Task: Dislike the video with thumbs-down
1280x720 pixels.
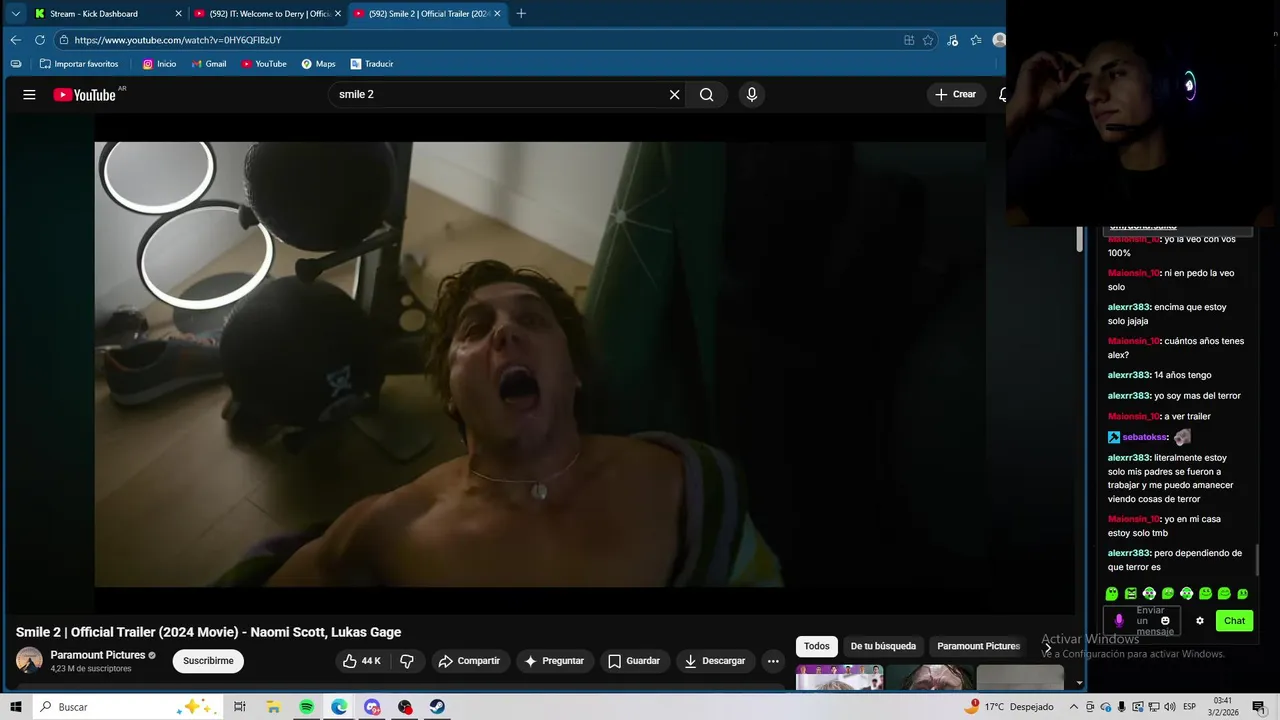Action: (x=407, y=661)
